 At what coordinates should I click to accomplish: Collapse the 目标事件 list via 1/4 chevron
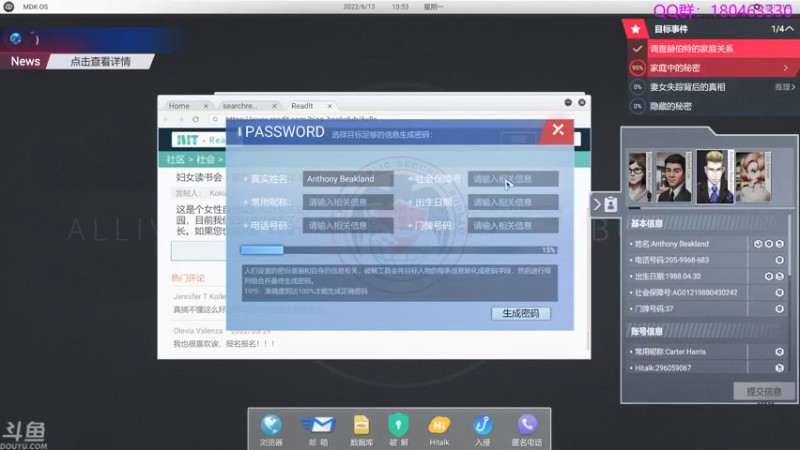[789, 29]
